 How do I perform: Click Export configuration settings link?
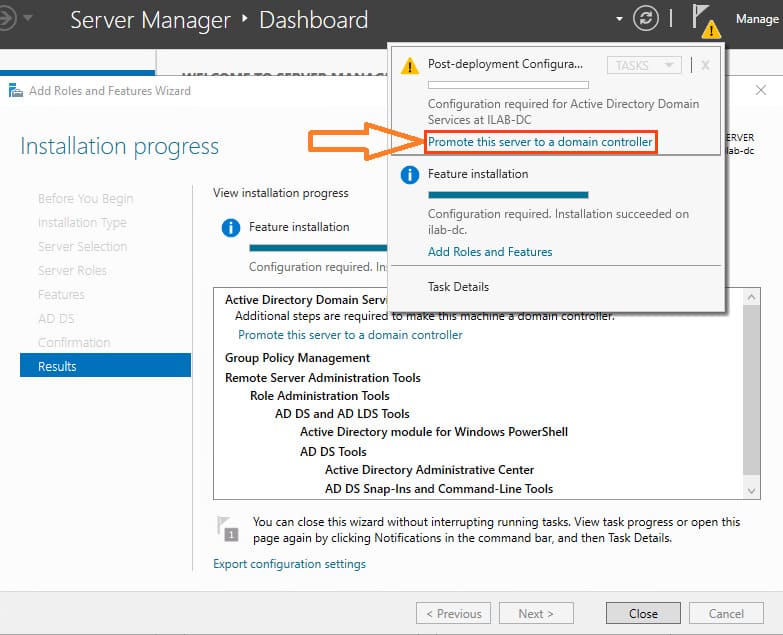[x=289, y=564]
